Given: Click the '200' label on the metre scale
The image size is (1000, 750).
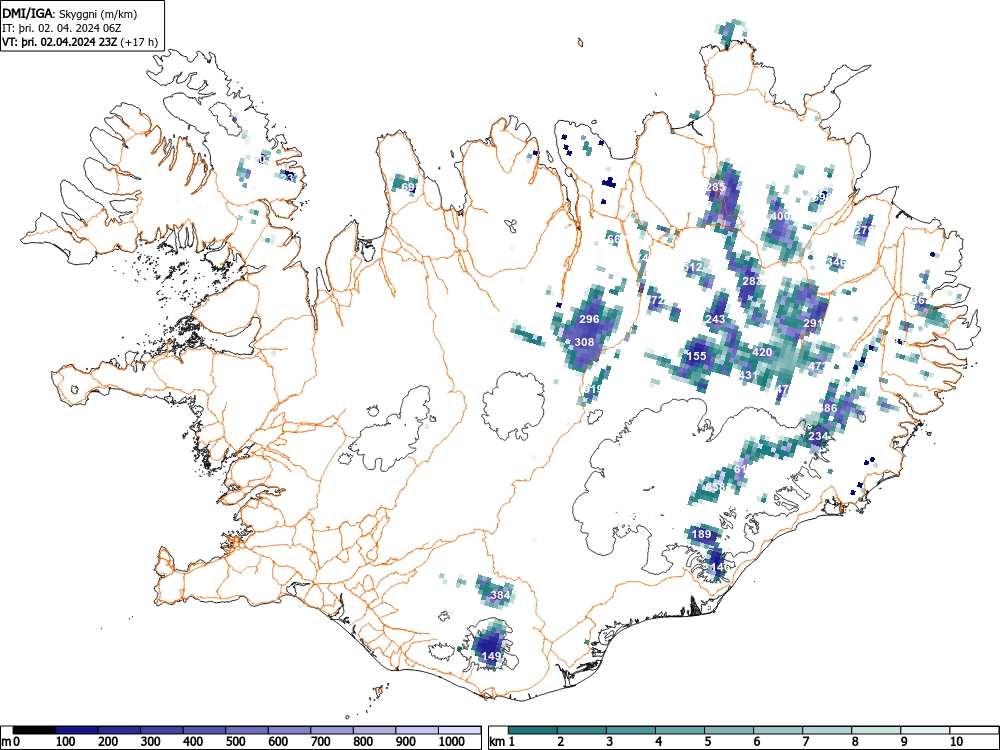Looking at the screenshot, I should (108, 742).
